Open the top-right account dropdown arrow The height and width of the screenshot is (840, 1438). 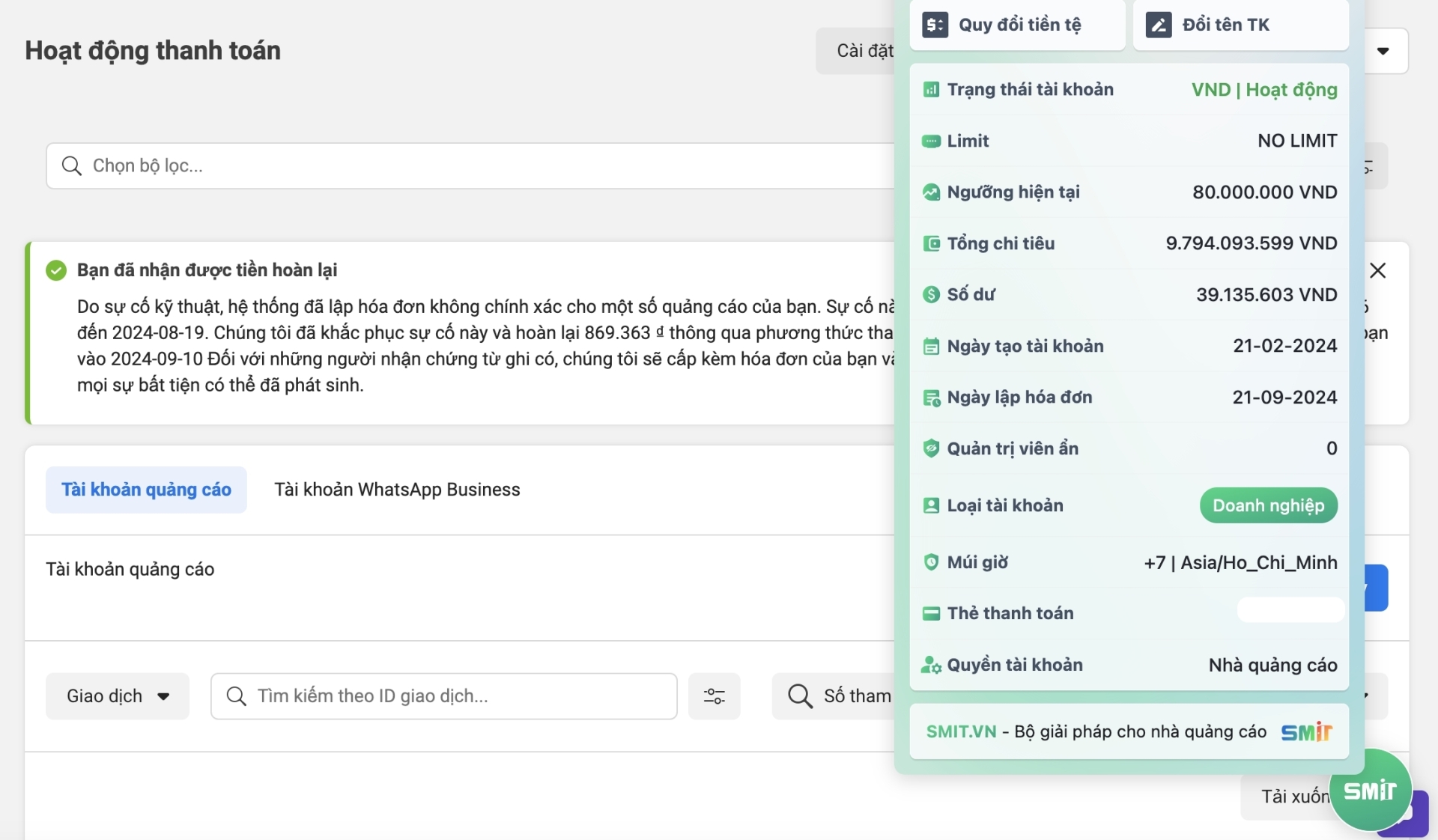pyautogui.click(x=1383, y=51)
